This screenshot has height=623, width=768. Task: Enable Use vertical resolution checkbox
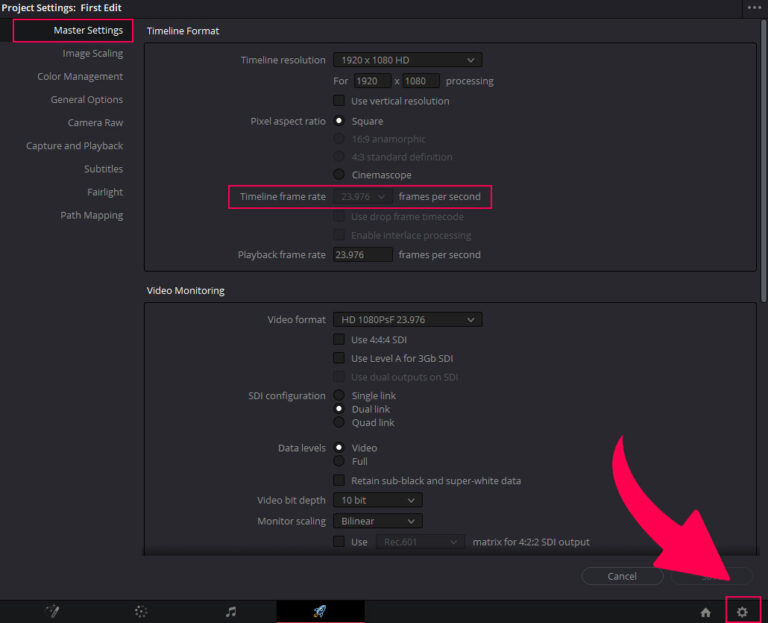point(339,100)
